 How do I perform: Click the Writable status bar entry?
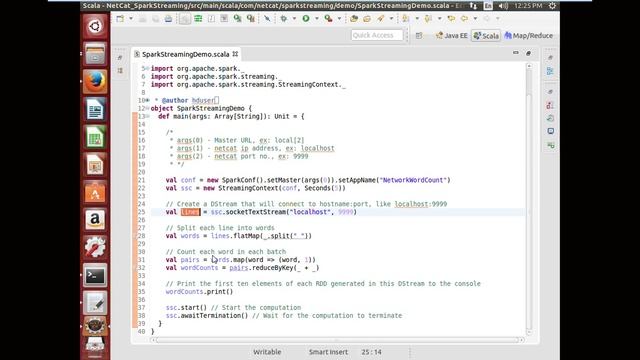[267, 352]
